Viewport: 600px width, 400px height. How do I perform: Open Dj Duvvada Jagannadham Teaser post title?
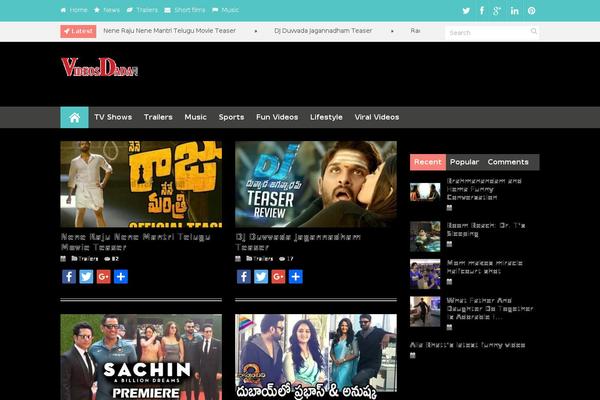coord(298,242)
